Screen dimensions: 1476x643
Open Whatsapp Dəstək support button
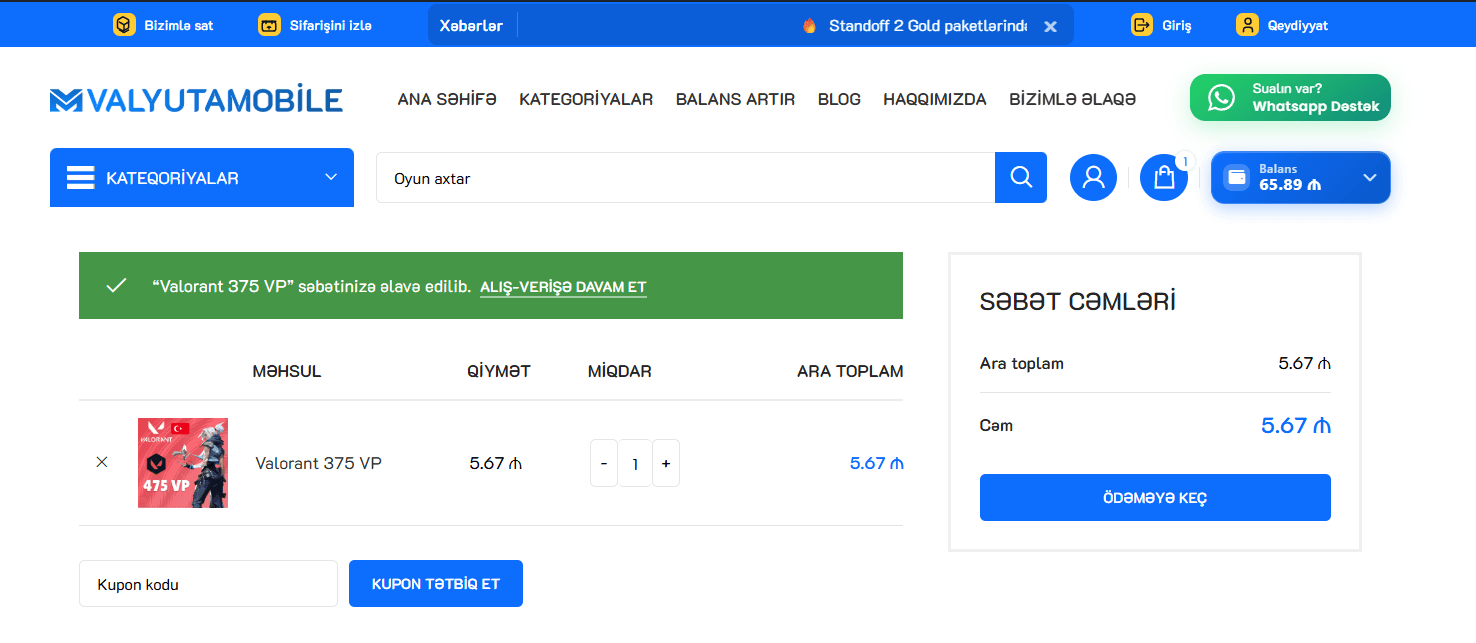pos(1289,98)
